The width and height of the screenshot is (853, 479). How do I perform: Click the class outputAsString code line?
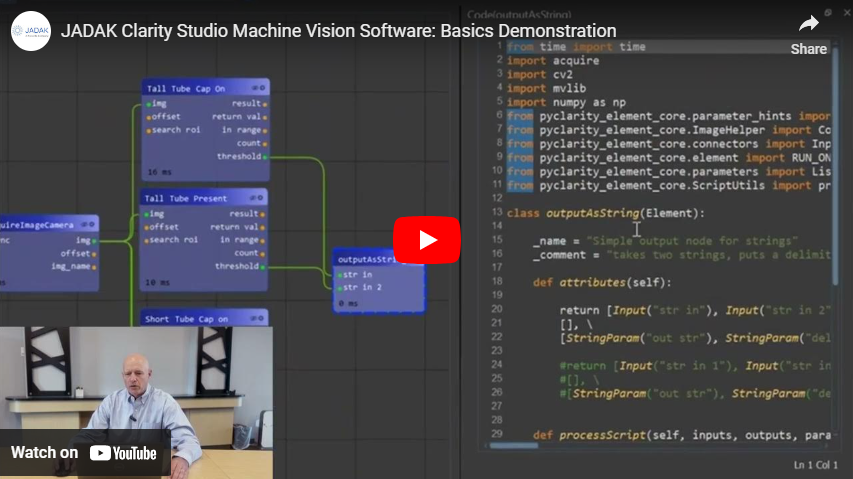[x=605, y=213]
